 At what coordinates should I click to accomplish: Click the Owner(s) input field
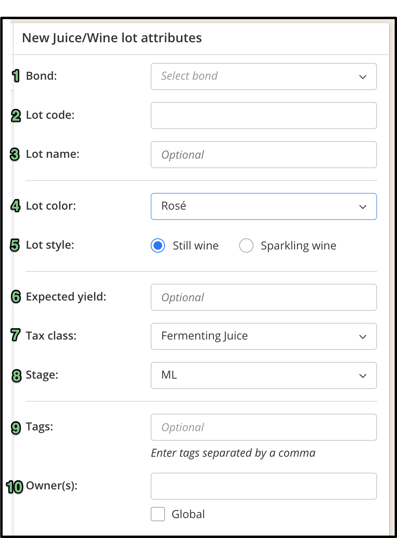tap(264, 486)
